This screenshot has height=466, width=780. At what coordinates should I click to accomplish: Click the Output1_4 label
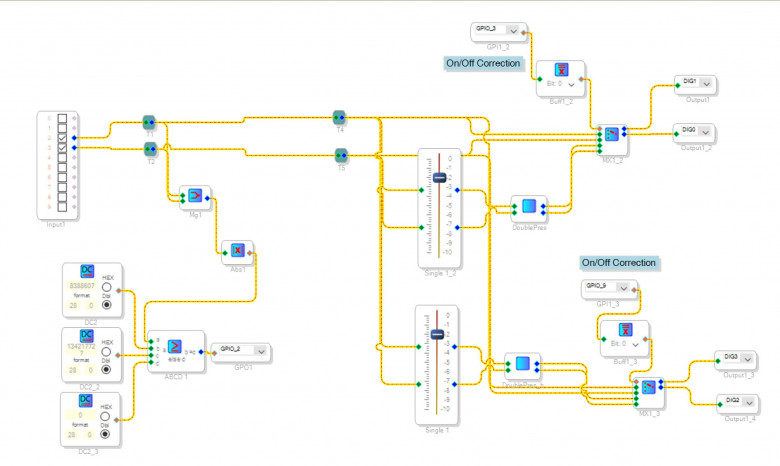point(739,419)
